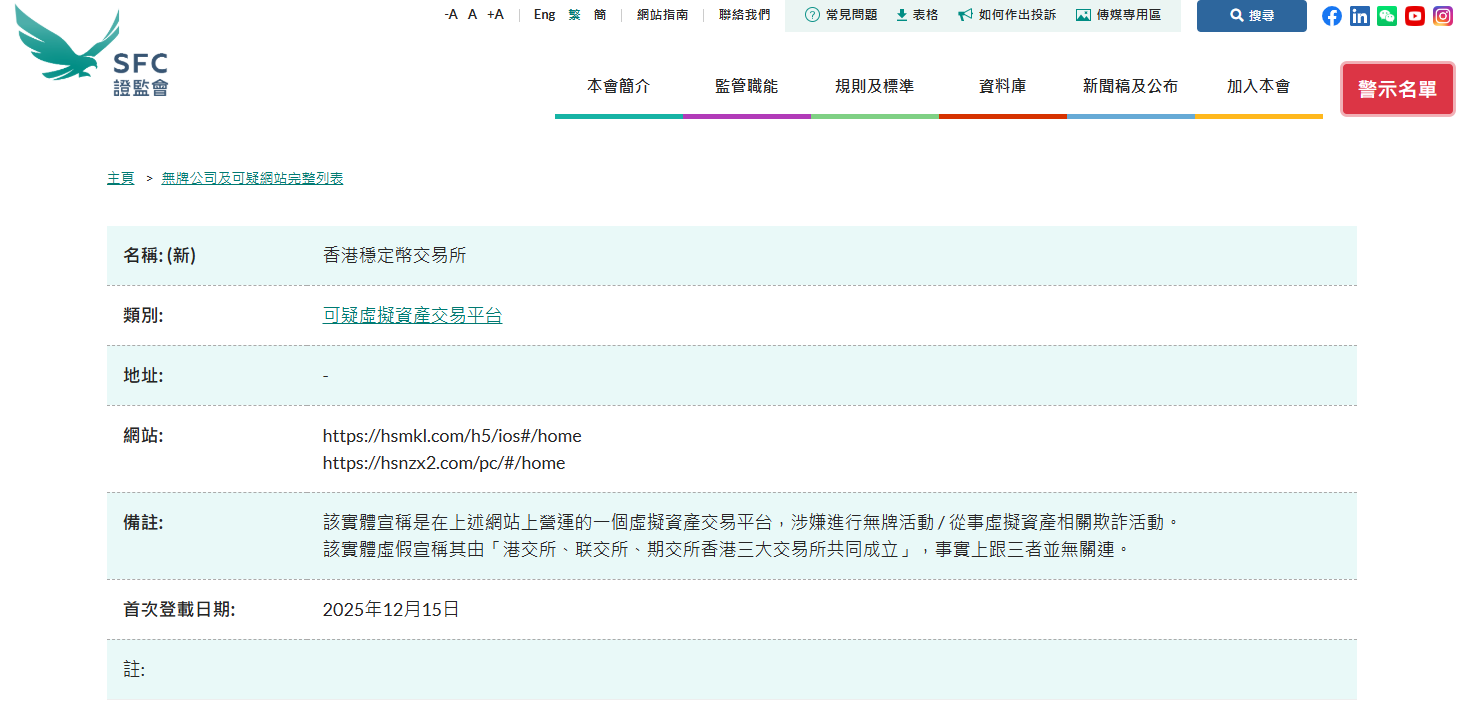The height and width of the screenshot is (710, 1460).
Task: Open the SFC YouTube channel icon
Action: point(1414,16)
